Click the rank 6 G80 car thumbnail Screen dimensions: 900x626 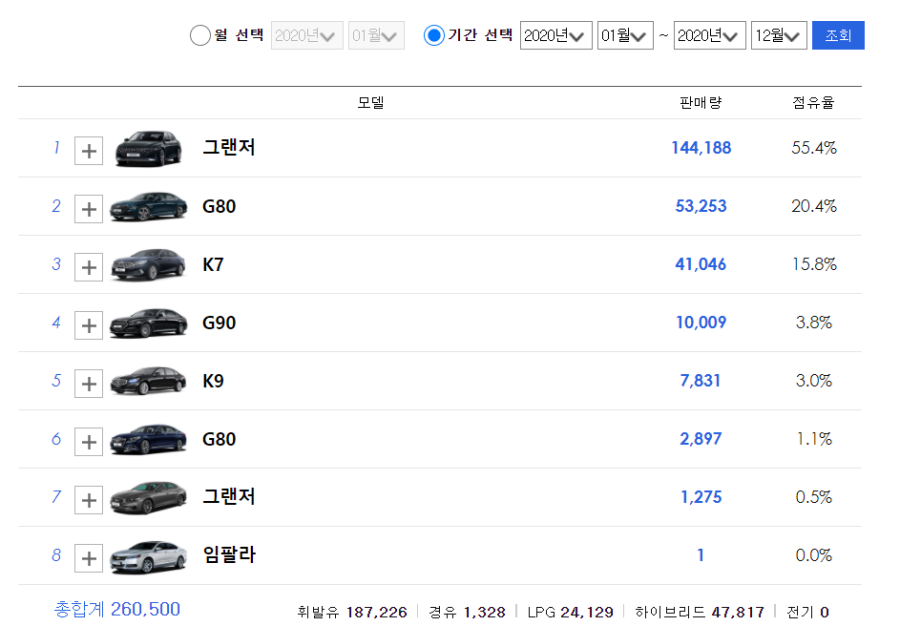pos(148,440)
